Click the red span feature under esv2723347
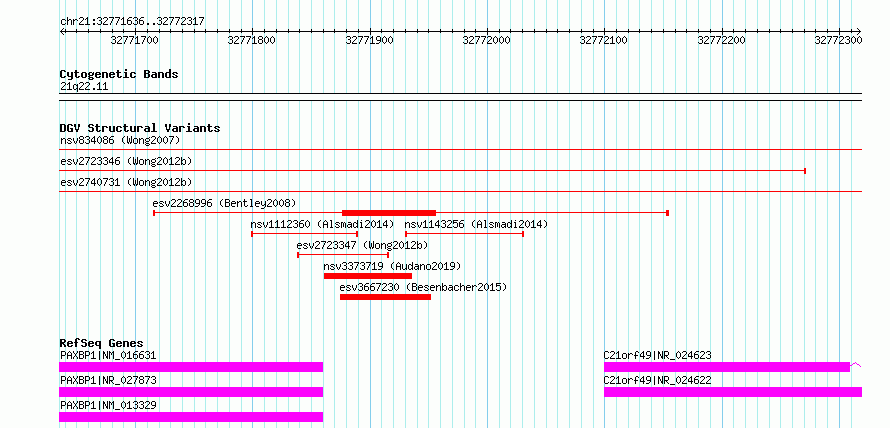The height and width of the screenshot is (428, 890). [x=343, y=255]
